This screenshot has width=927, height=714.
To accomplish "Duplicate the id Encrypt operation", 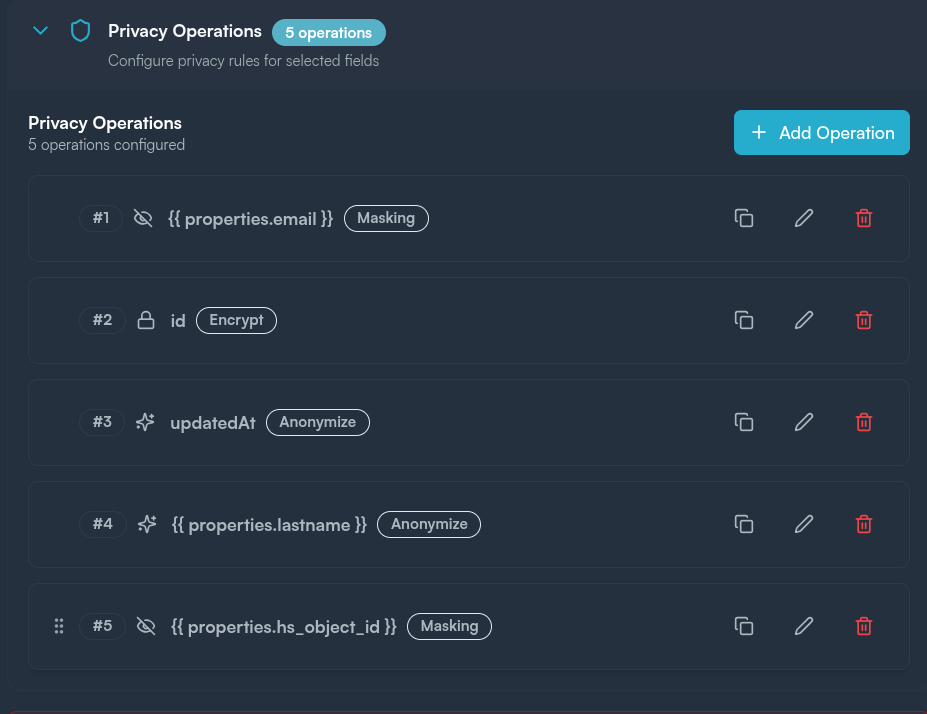I will coord(743,320).
